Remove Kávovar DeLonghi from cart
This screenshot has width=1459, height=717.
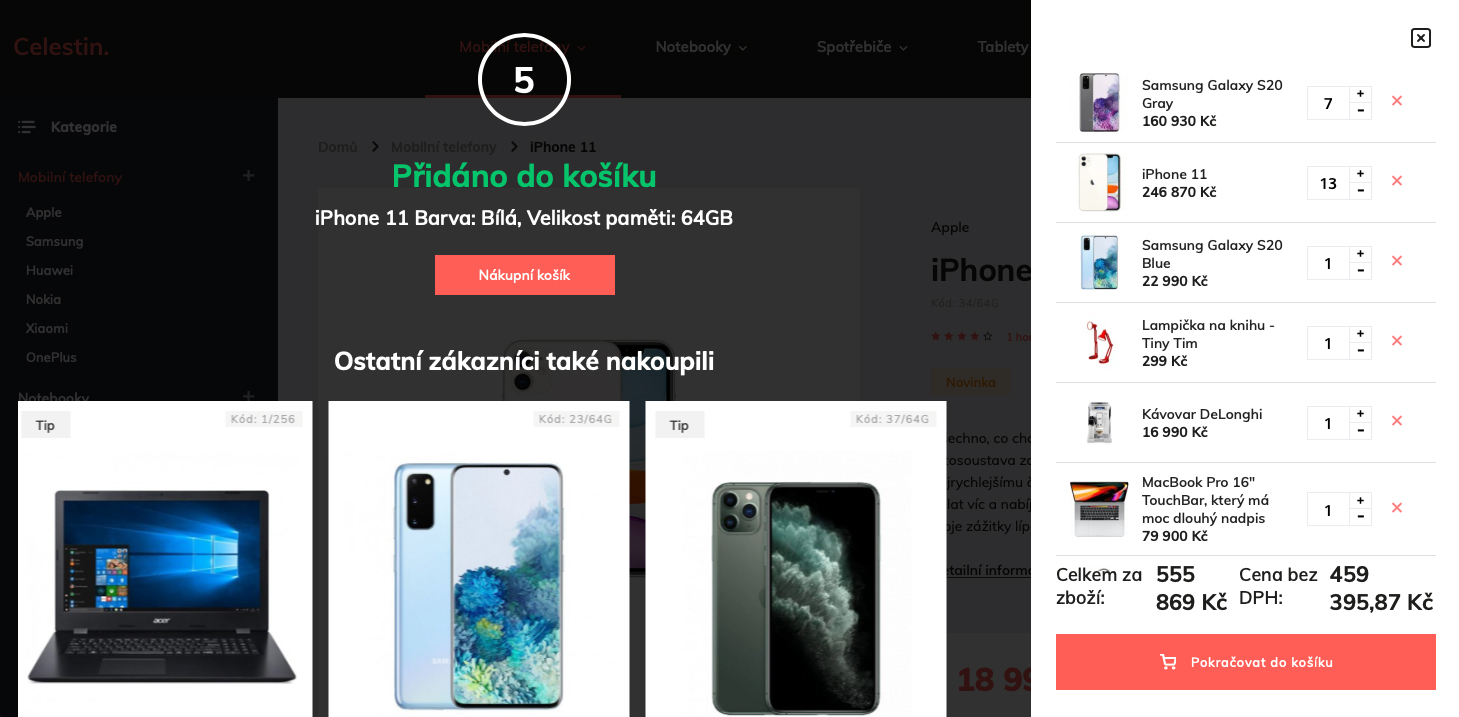(1397, 421)
